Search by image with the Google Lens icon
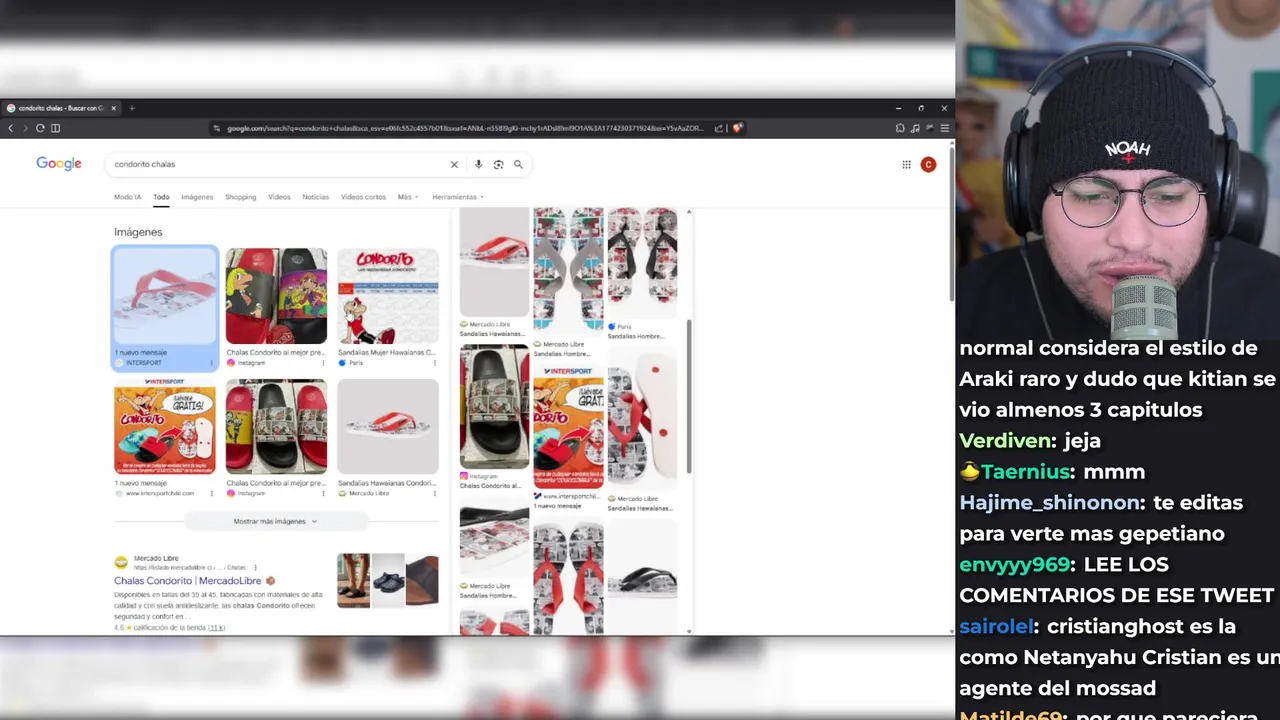The width and height of the screenshot is (1280, 720). (498, 164)
